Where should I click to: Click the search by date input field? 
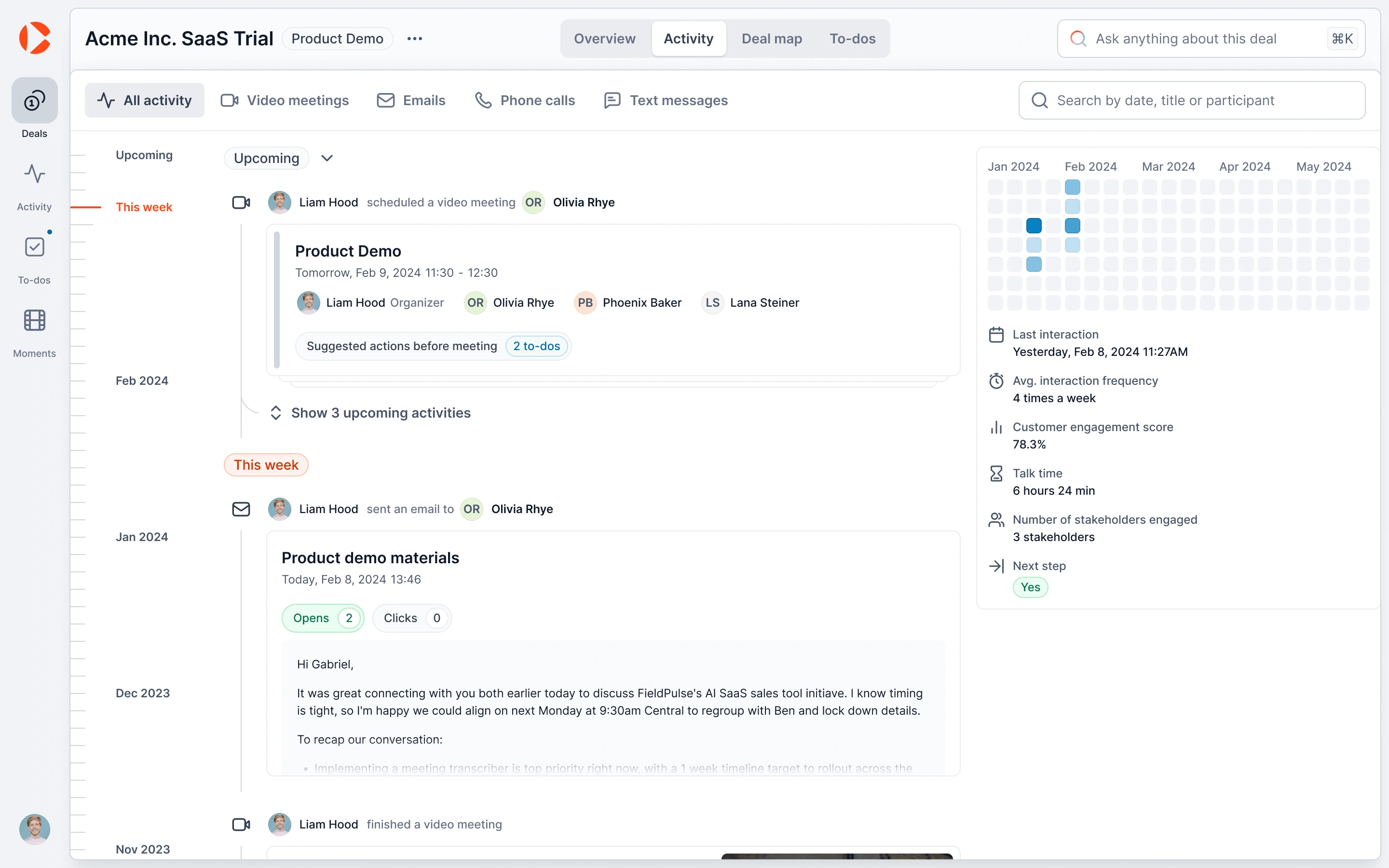point(1192,100)
